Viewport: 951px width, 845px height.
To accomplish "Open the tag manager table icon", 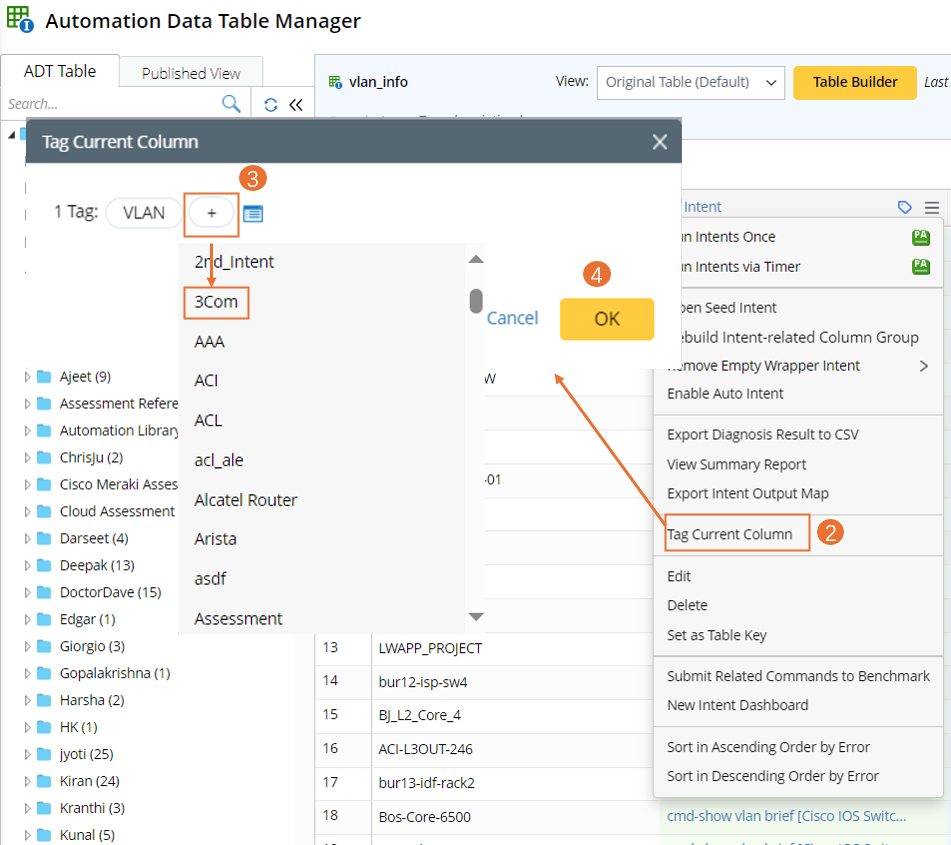I will pos(253,213).
